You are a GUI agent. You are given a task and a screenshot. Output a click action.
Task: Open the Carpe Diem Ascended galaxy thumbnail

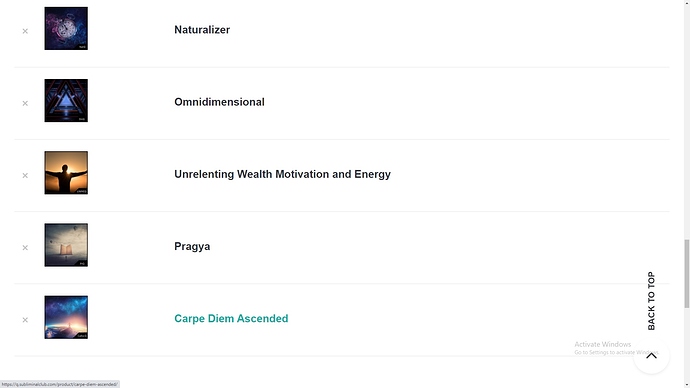[x=66, y=317]
